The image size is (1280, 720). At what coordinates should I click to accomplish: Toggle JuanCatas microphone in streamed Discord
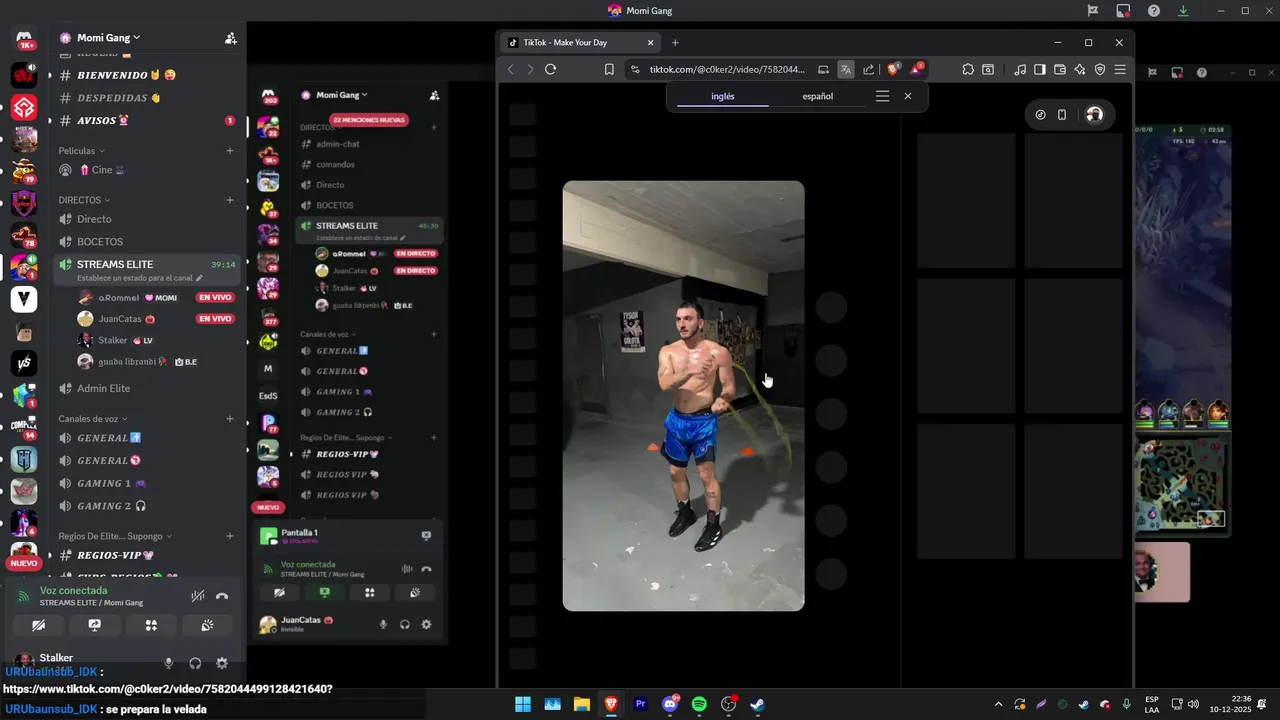(x=383, y=625)
